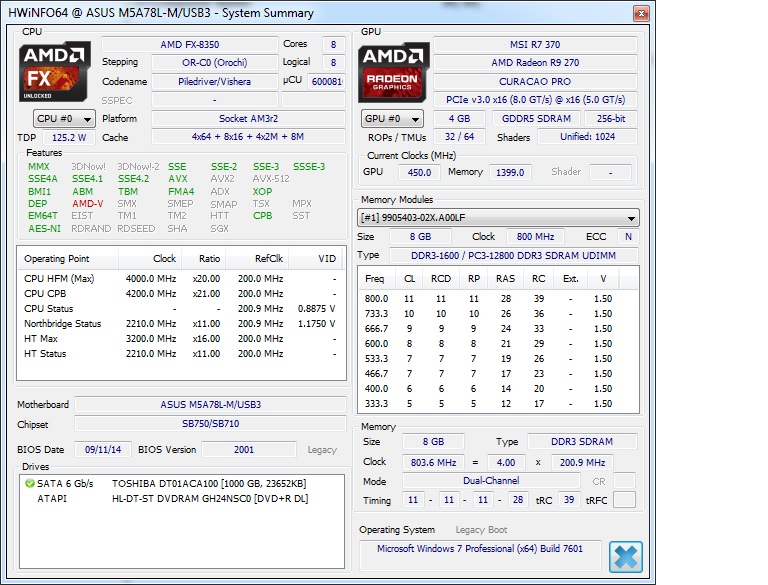Close the HWiNFO64 System Summary window
The height and width of the screenshot is (585, 768).
pyautogui.click(x=641, y=13)
